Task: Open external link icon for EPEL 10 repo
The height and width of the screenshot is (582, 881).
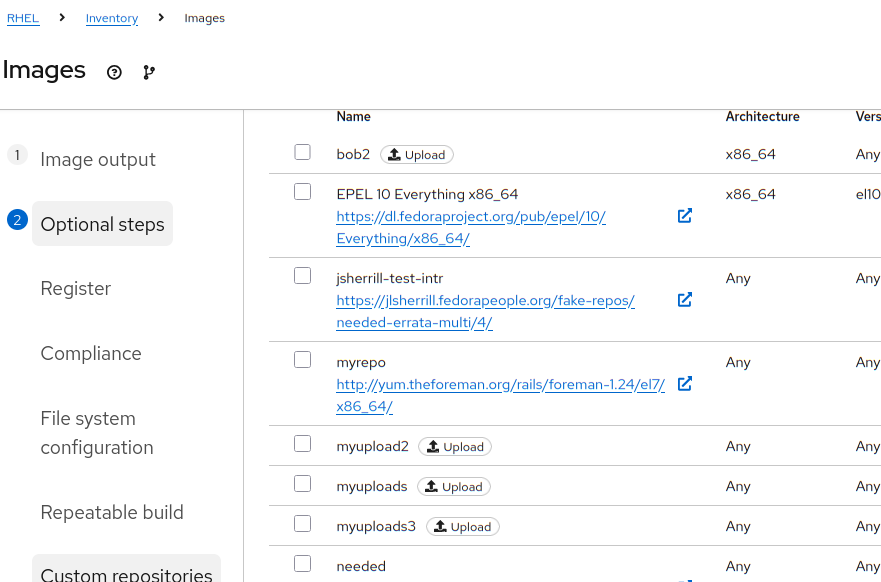Action: pyautogui.click(x=685, y=215)
